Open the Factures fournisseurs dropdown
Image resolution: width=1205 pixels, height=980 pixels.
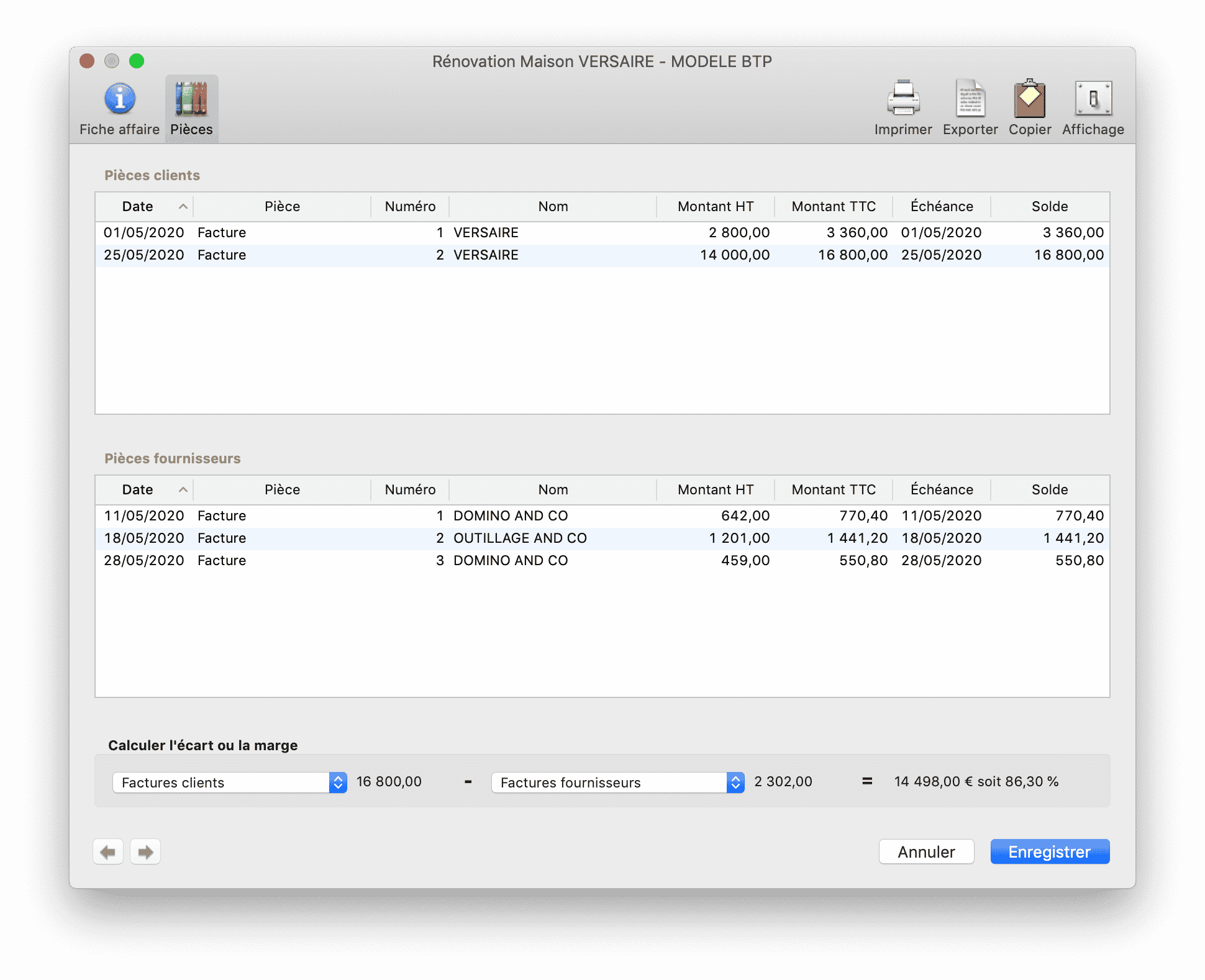pyautogui.click(x=617, y=783)
